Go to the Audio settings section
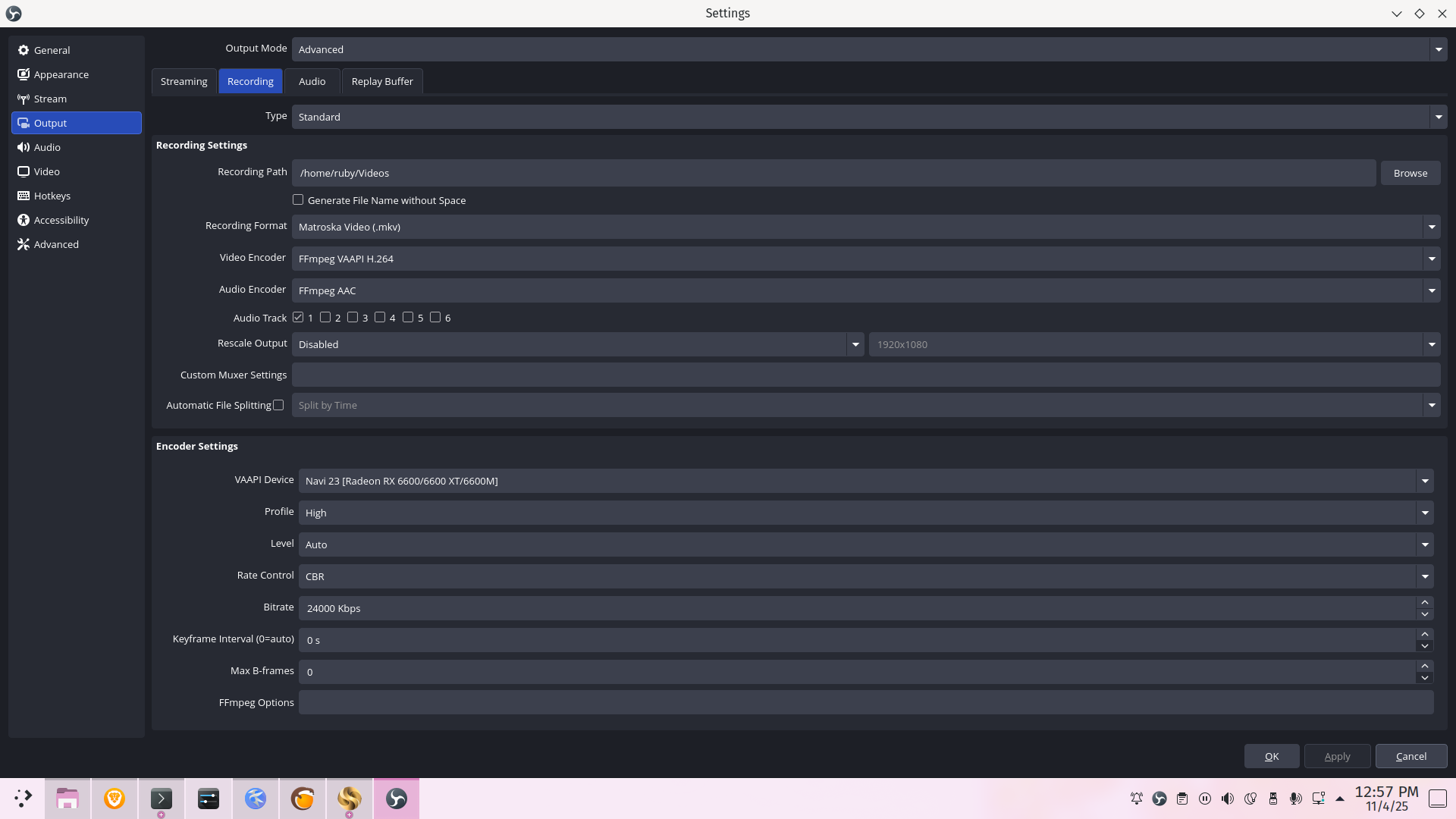Viewport: 1456px width, 819px height. pos(47,147)
